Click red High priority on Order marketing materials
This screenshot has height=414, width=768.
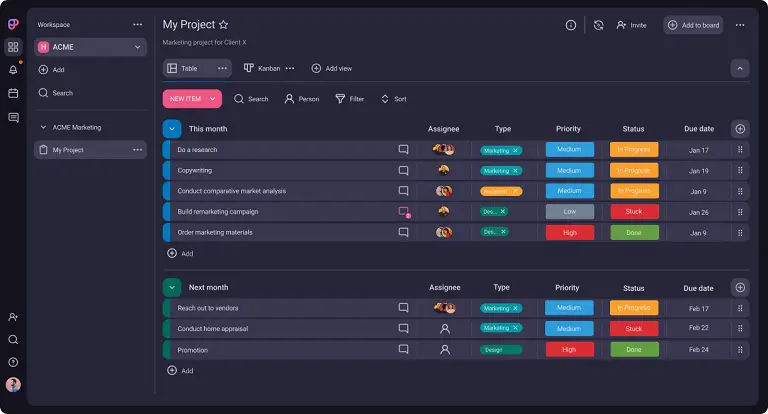(569, 233)
